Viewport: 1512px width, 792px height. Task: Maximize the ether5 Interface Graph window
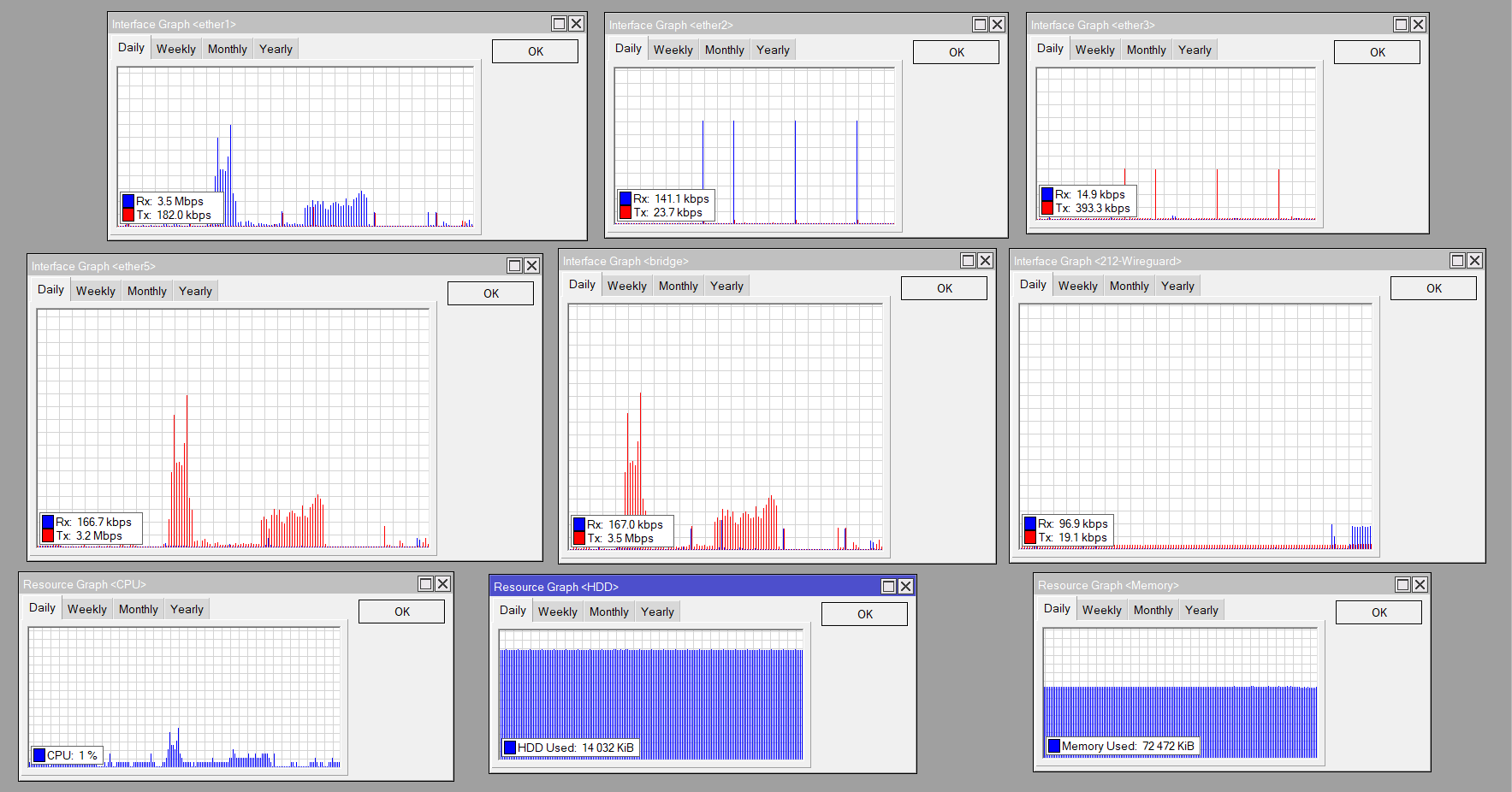click(x=514, y=266)
